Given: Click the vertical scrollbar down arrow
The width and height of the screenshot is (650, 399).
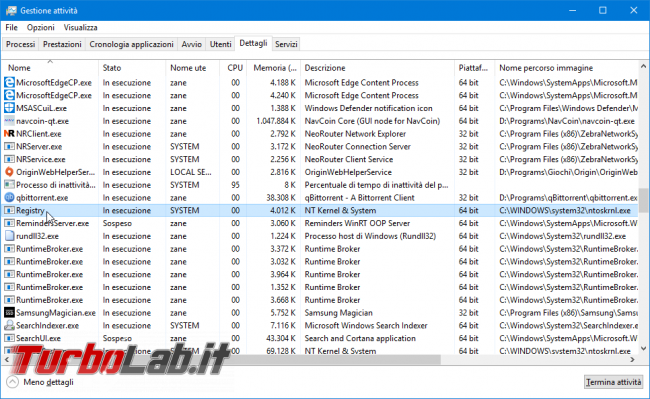Looking at the screenshot, I should tap(643, 348).
